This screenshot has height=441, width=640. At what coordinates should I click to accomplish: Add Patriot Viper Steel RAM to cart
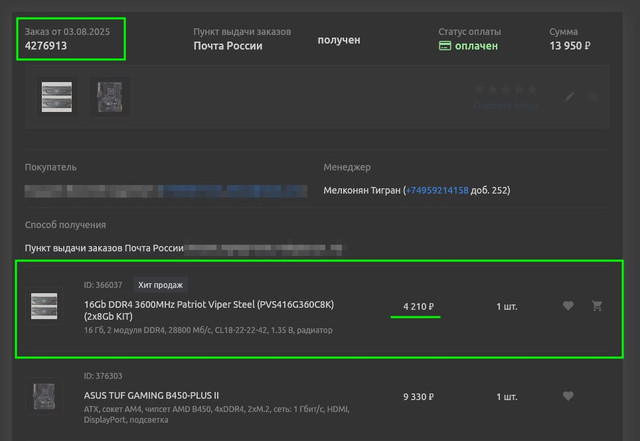coord(597,306)
